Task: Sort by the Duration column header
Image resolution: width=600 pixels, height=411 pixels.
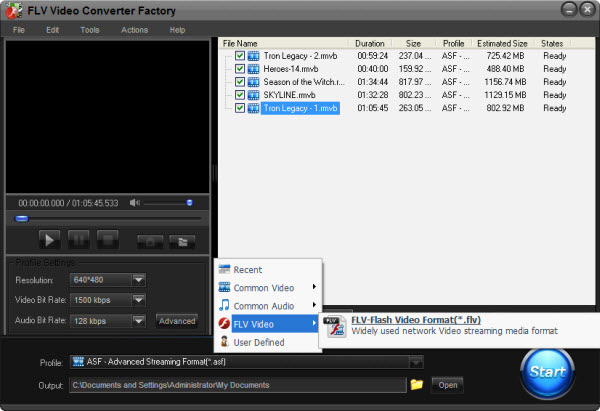Action: point(370,44)
